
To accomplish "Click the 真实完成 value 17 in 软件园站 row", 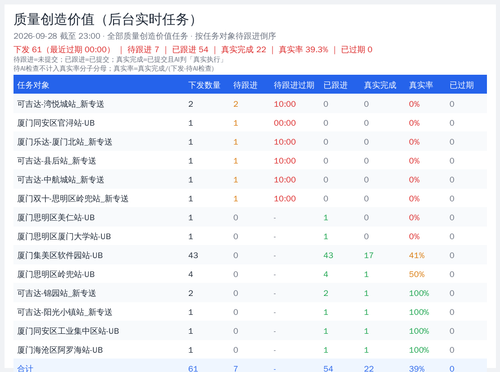I will coord(368,256).
